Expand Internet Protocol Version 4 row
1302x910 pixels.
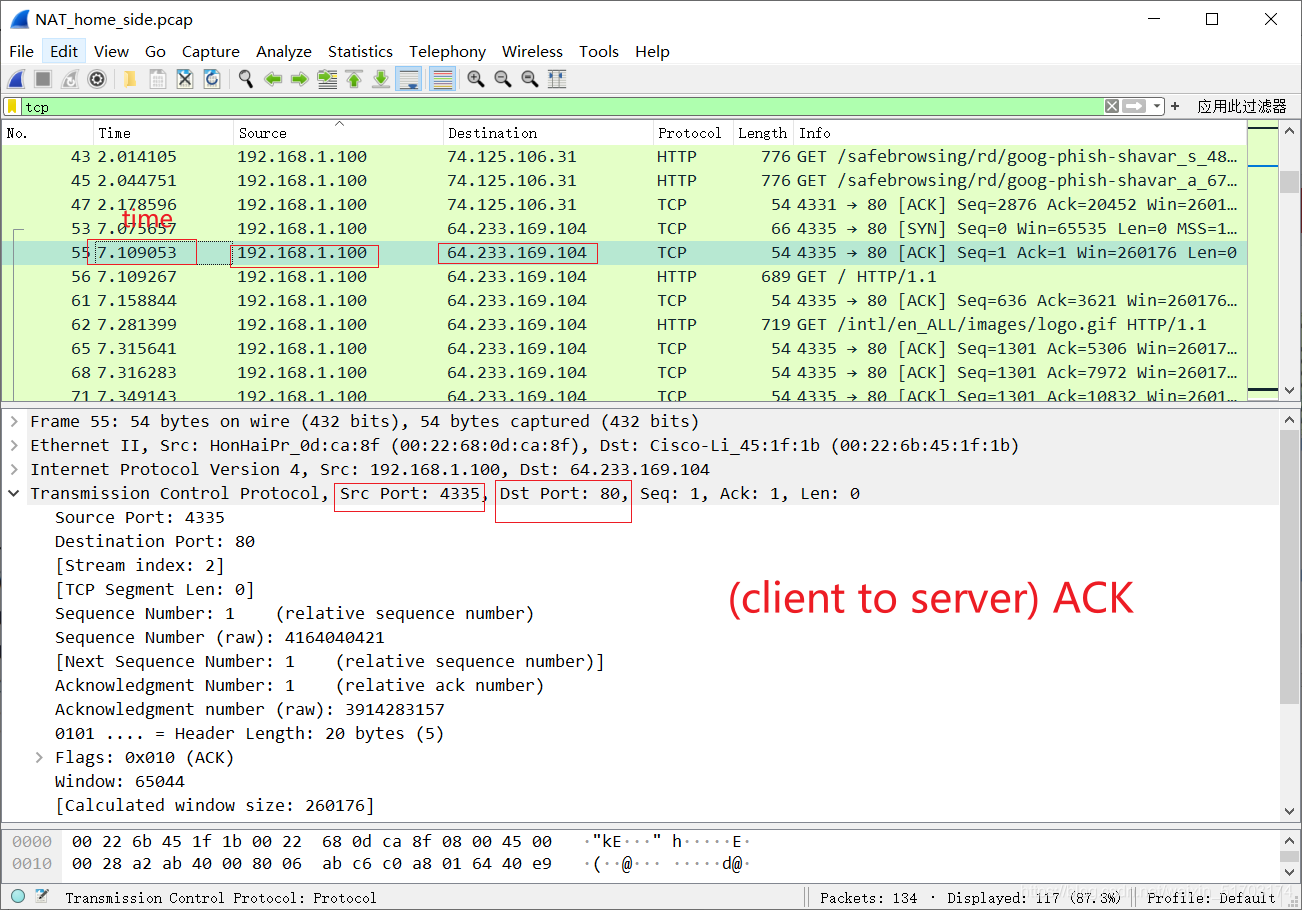pos(14,469)
